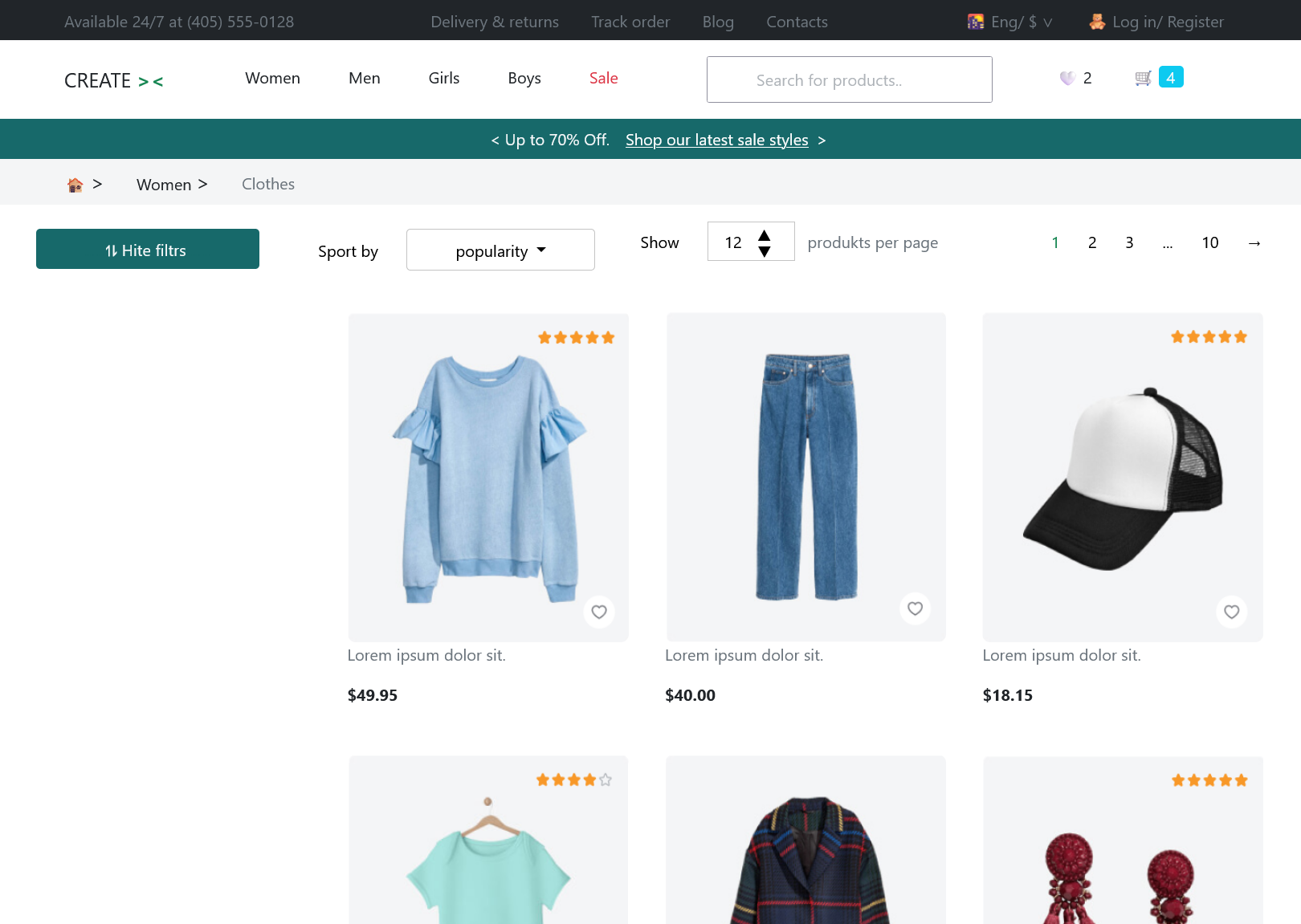This screenshot has height=924, width=1301.
Task: Click the $18.15 cap product title
Action: pyautogui.click(x=1062, y=655)
